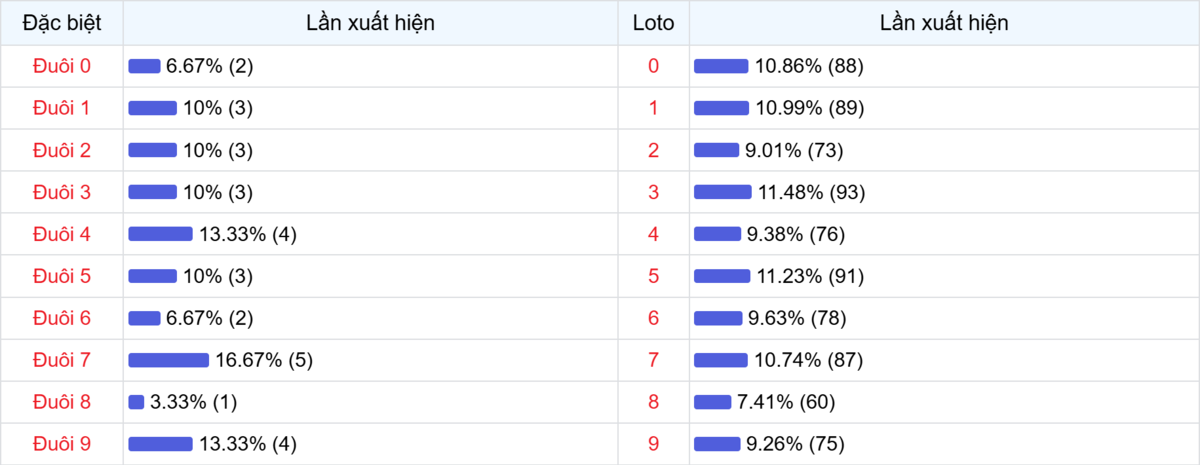Click the 9.01% (73) value text
1200x465 pixels.
[794, 150]
